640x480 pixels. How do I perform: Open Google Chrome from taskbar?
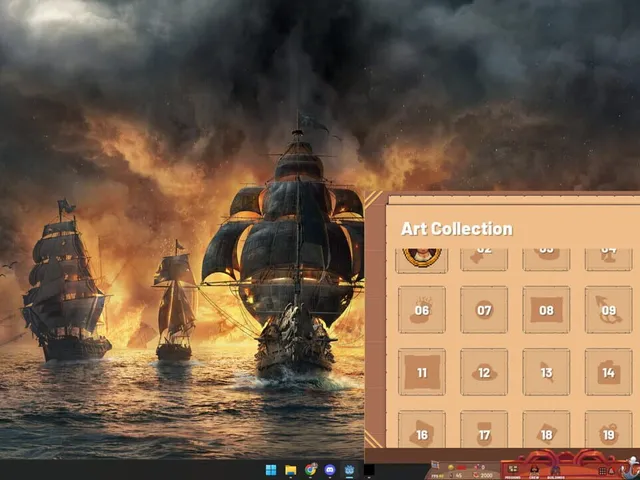pos(311,470)
